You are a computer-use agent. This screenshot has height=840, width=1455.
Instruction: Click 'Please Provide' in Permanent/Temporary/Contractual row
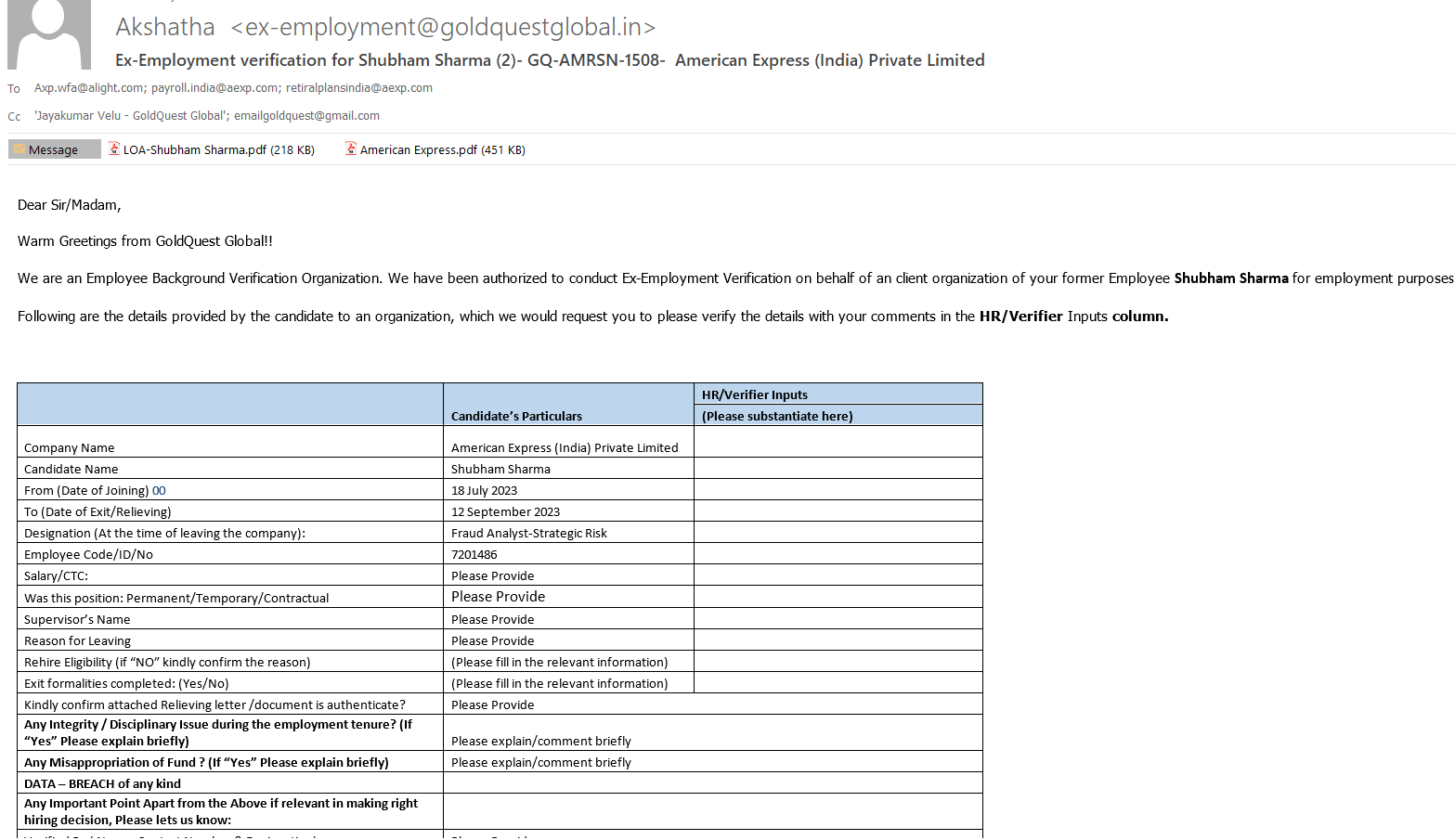498,597
